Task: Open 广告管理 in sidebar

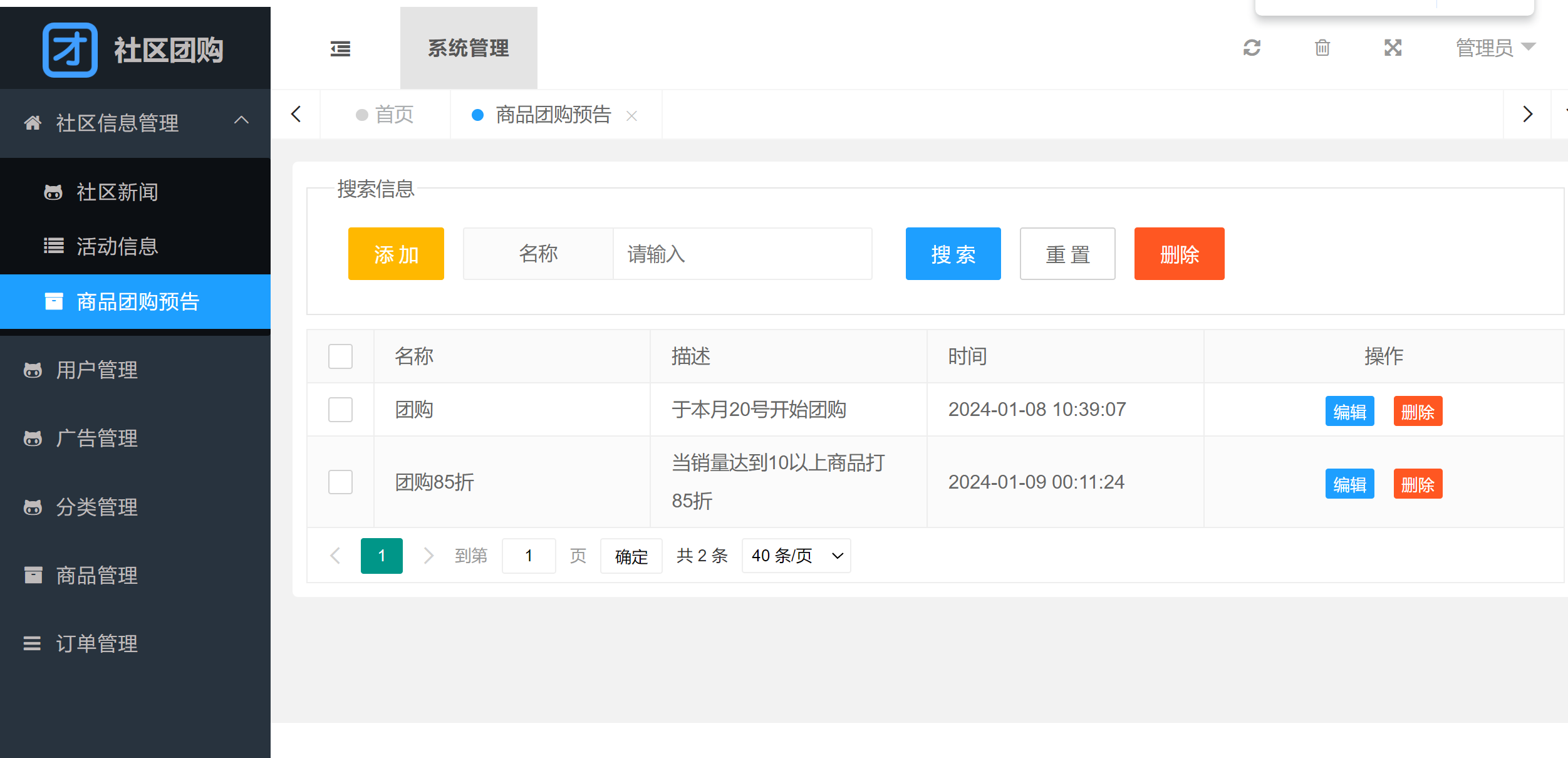Action: [x=135, y=438]
